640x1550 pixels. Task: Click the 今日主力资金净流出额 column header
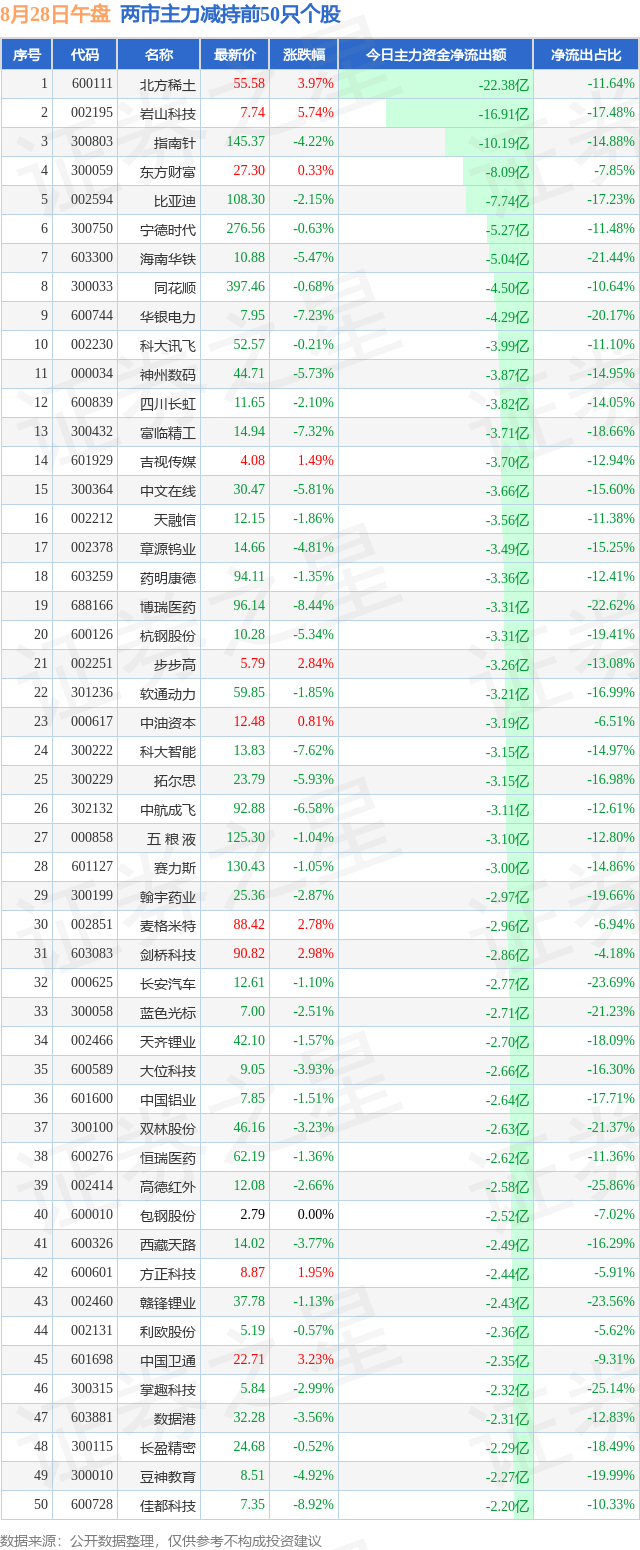435,55
